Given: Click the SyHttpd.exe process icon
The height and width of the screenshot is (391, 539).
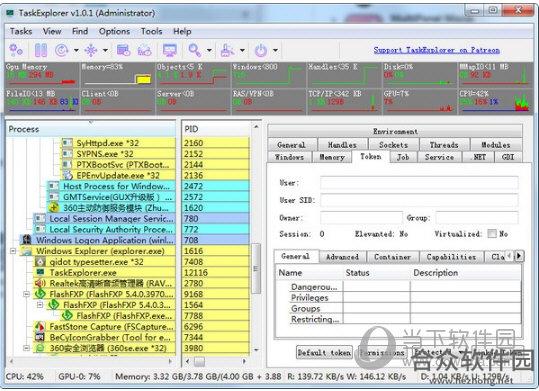Looking at the screenshot, I should click(x=67, y=143).
